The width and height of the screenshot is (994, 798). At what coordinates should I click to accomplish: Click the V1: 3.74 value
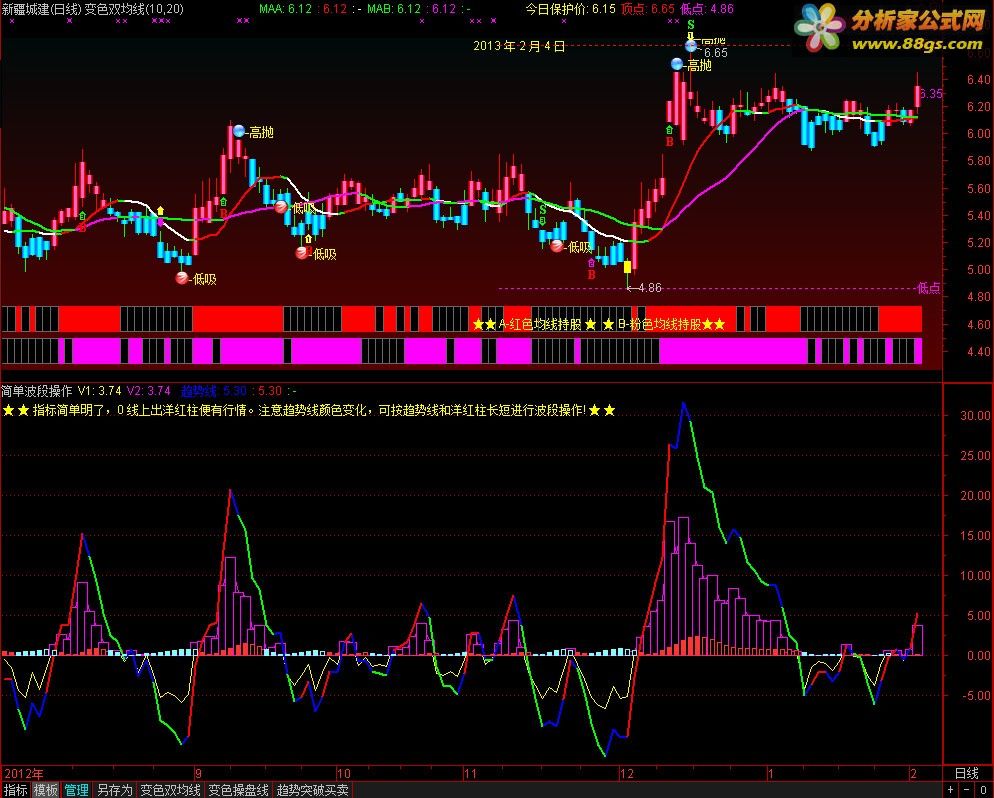(x=99, y=391)
